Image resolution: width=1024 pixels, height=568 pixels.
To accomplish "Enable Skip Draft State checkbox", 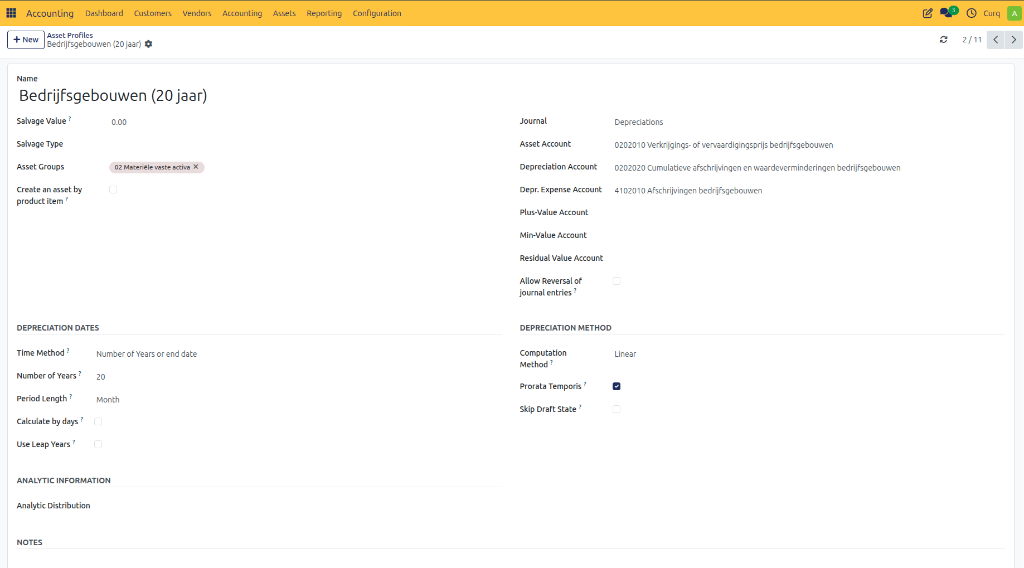I will coord(616,409).
